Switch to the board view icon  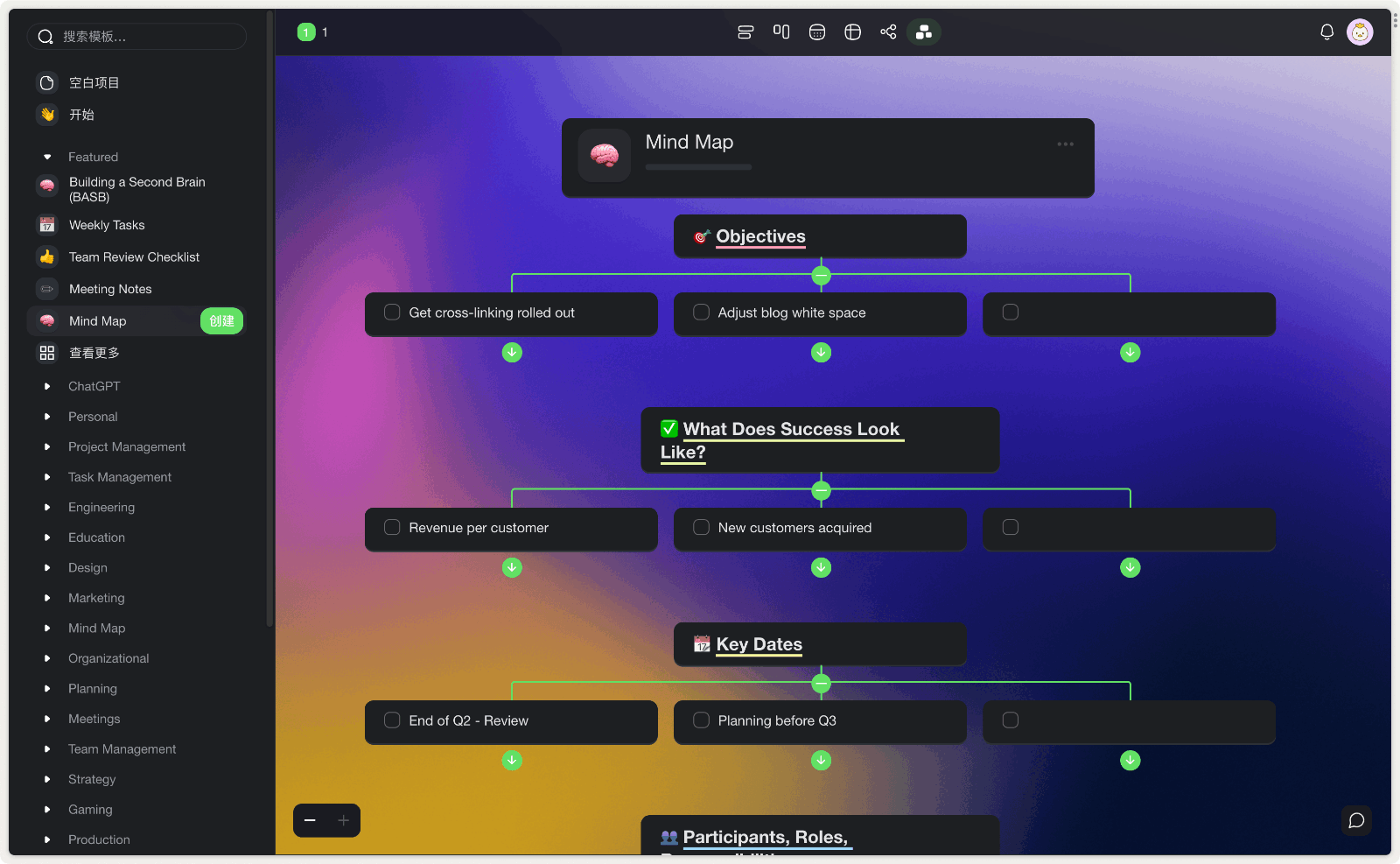click(x=781, y=32)
